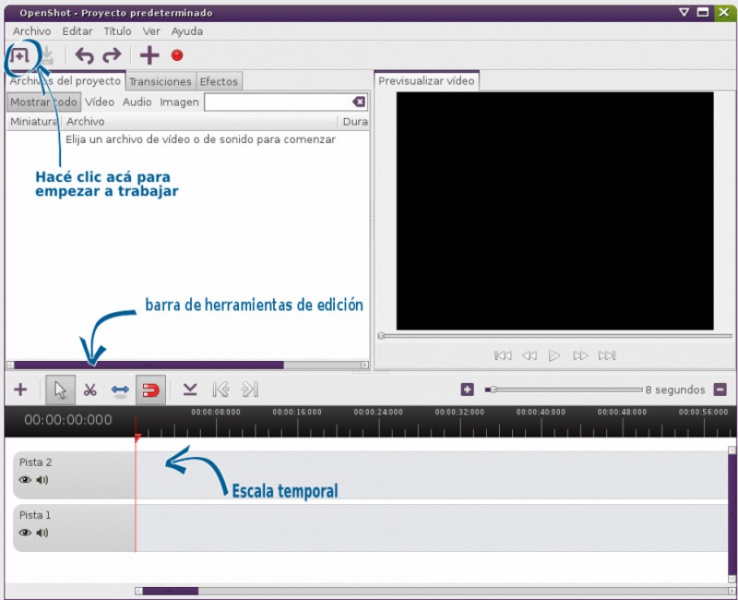The height and width of the screenshot is (600, 738).
Task: Select the arrow pointer tool
Action: tap(60, 390)
